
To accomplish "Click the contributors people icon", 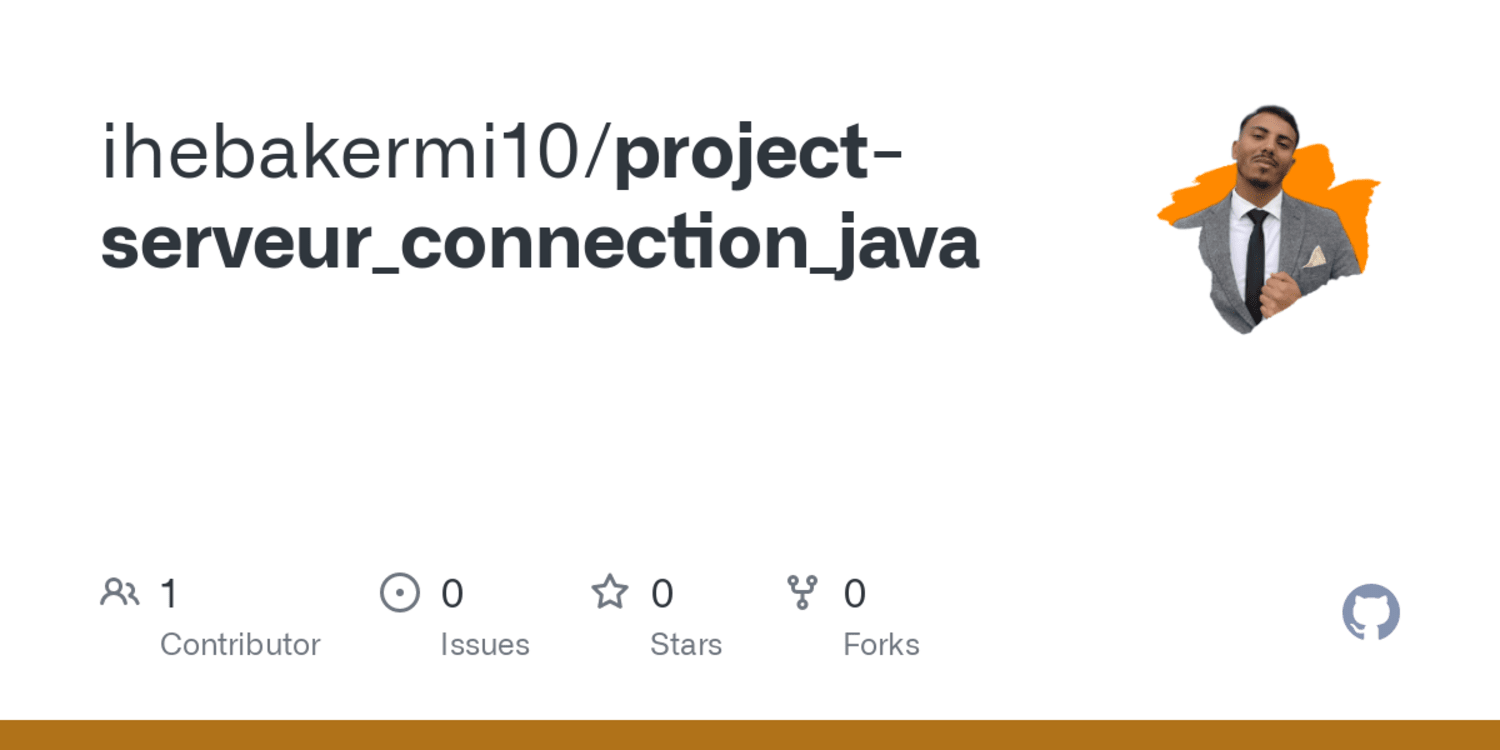I will coord(120,593).
